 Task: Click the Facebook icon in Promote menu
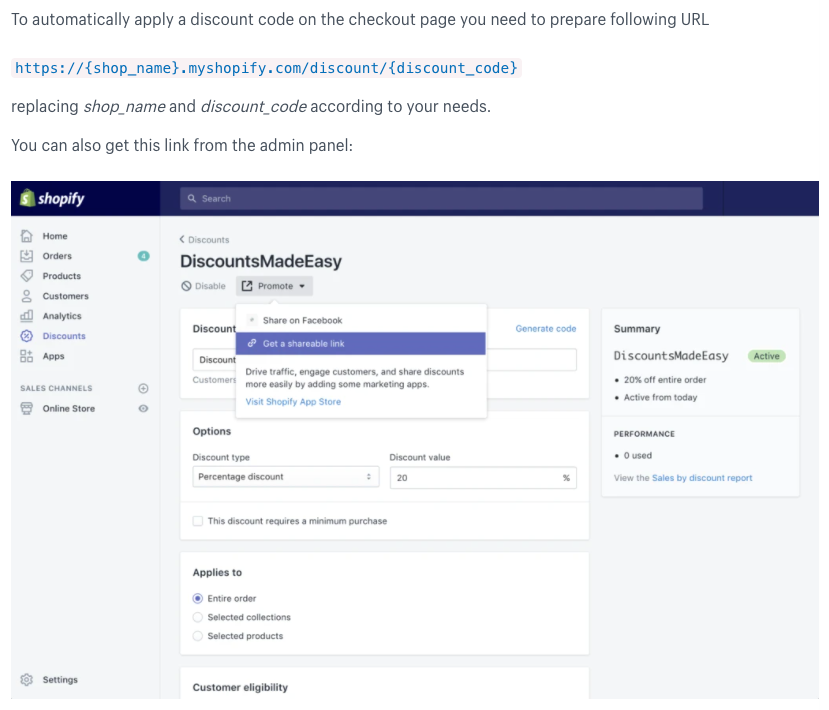(x=252, y=320)
